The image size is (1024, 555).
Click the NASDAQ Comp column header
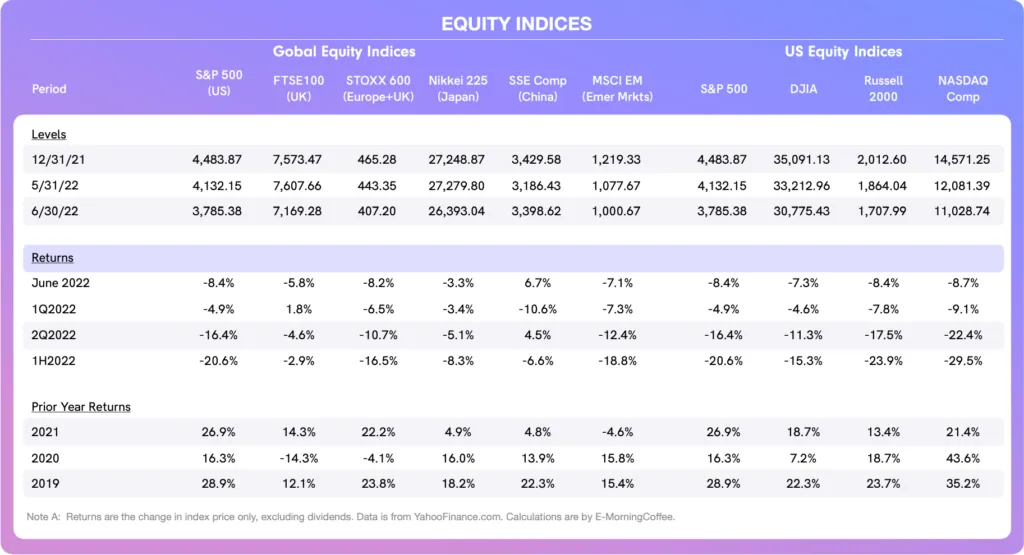(963, 89)
